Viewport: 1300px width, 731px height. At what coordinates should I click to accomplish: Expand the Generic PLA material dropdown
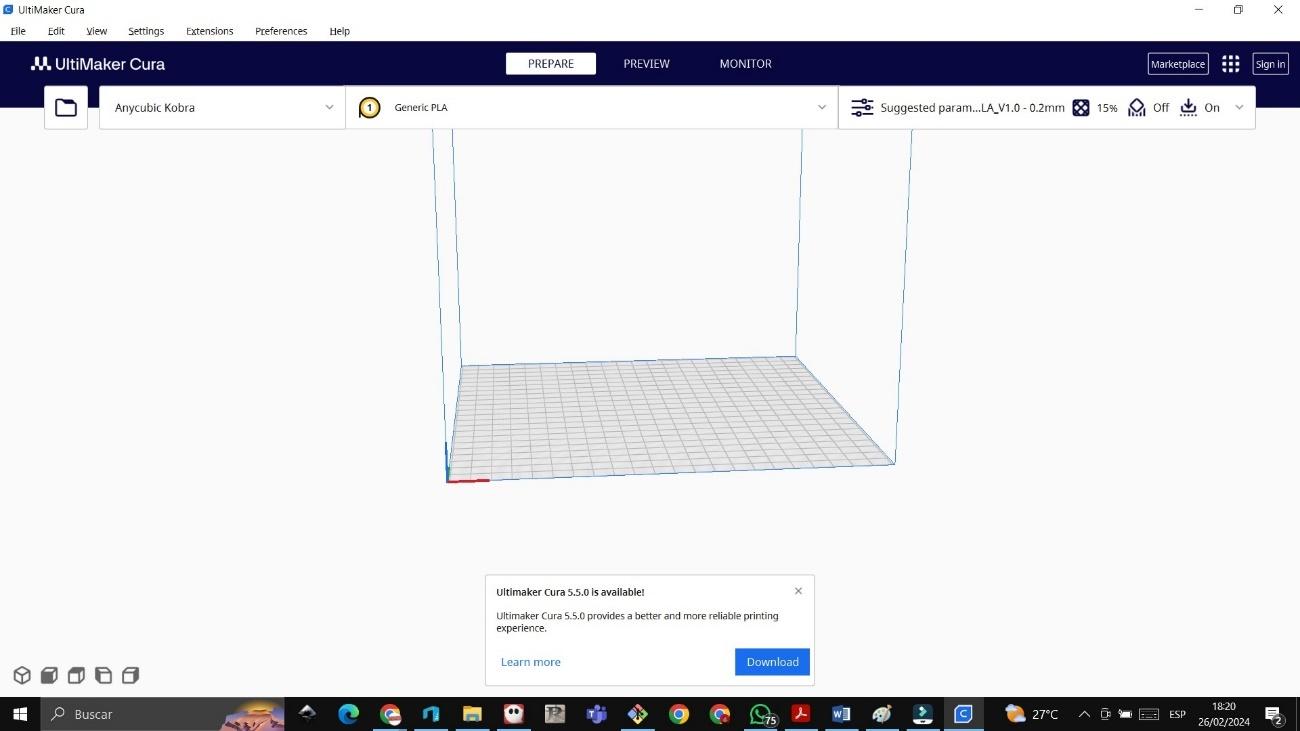[x=822, y=108]
